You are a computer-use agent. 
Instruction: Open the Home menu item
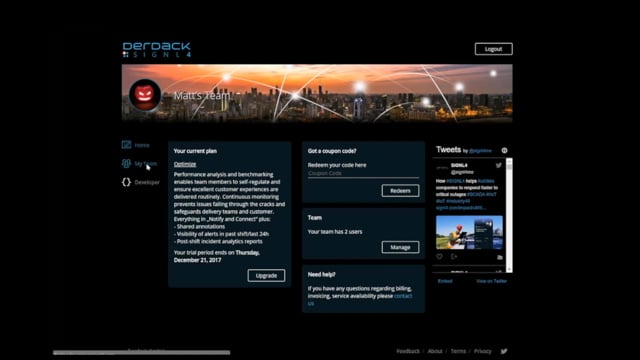[x=142, y=145]
